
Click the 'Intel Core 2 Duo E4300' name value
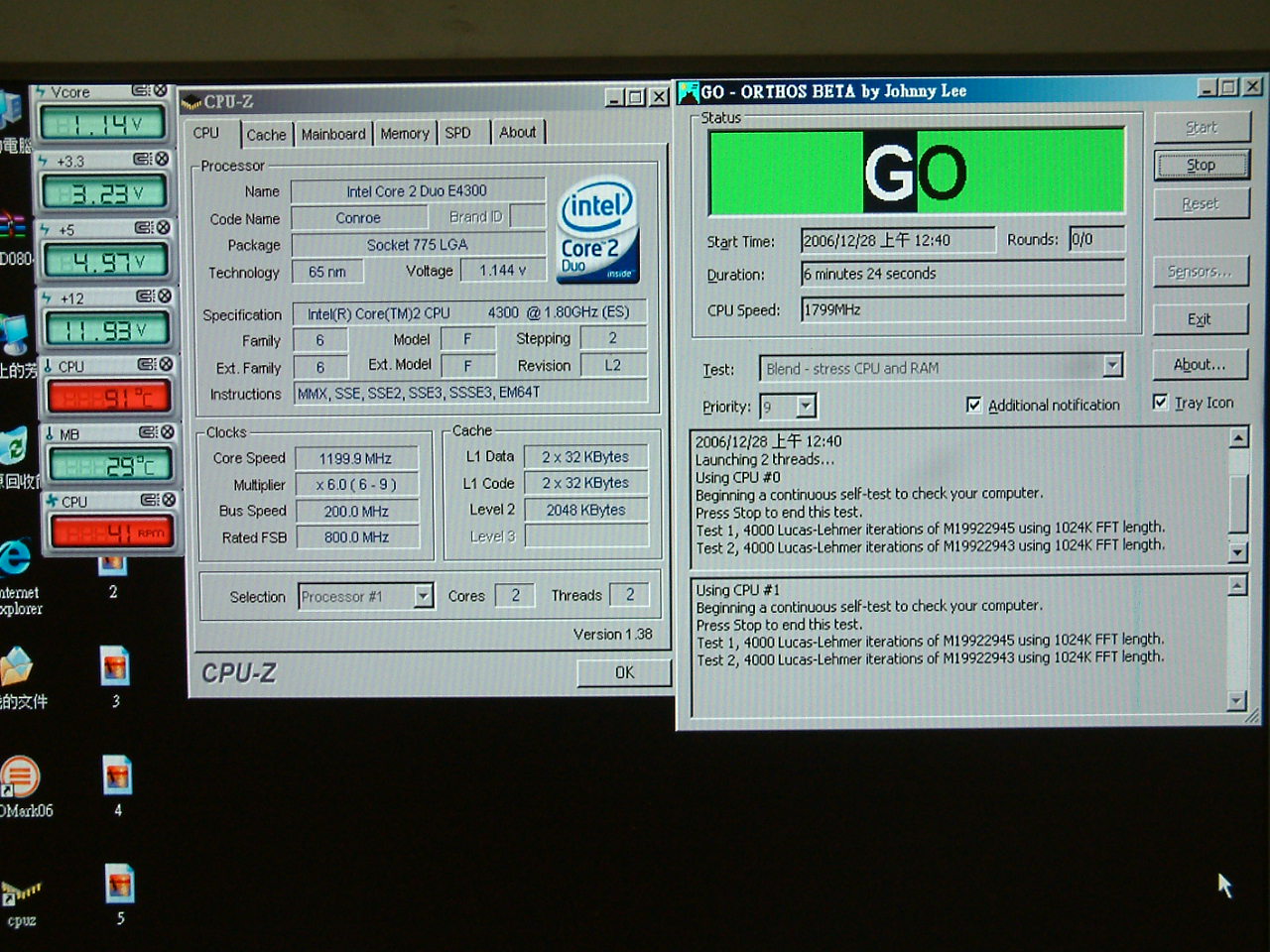click(418, 190)
